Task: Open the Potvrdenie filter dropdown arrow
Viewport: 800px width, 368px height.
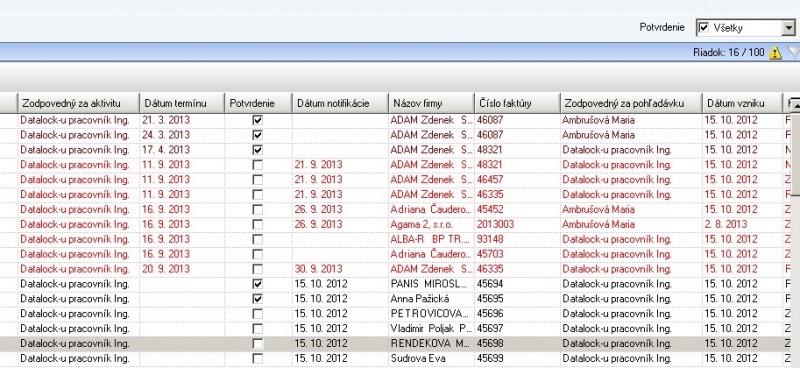Action: (x=788, y=28)
